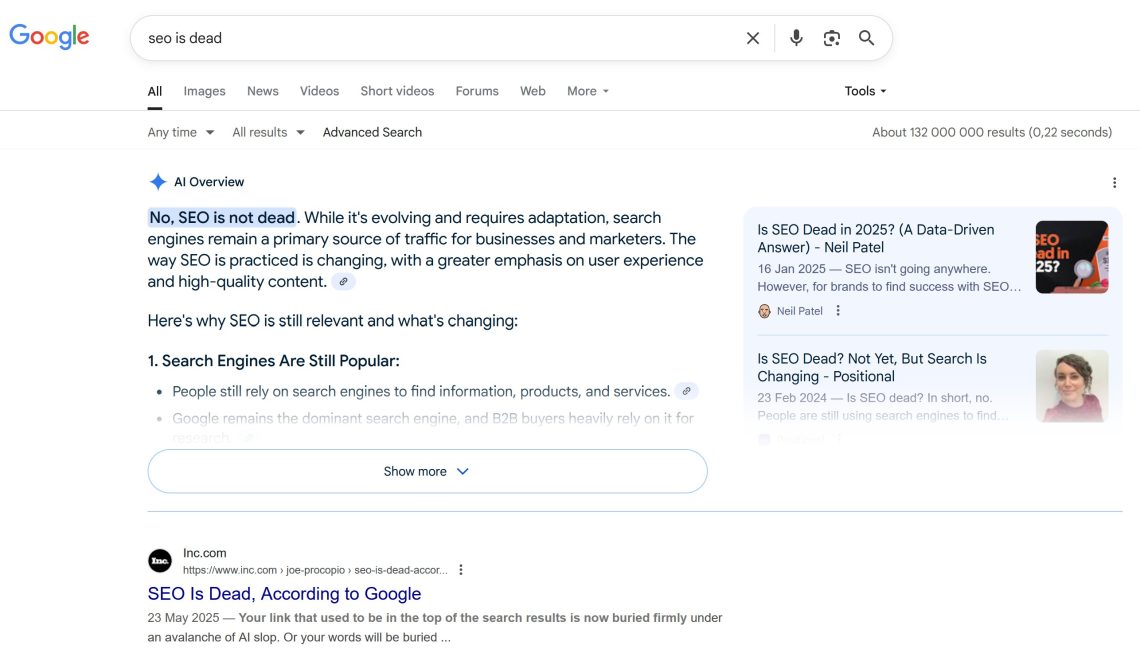Open three-dot menu next to Neil Patel

pos(838,310)
